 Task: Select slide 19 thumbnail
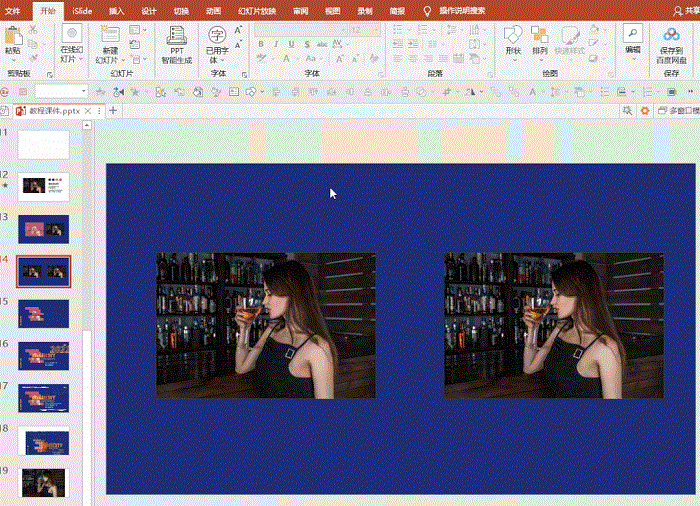click(x=44, y=483)
